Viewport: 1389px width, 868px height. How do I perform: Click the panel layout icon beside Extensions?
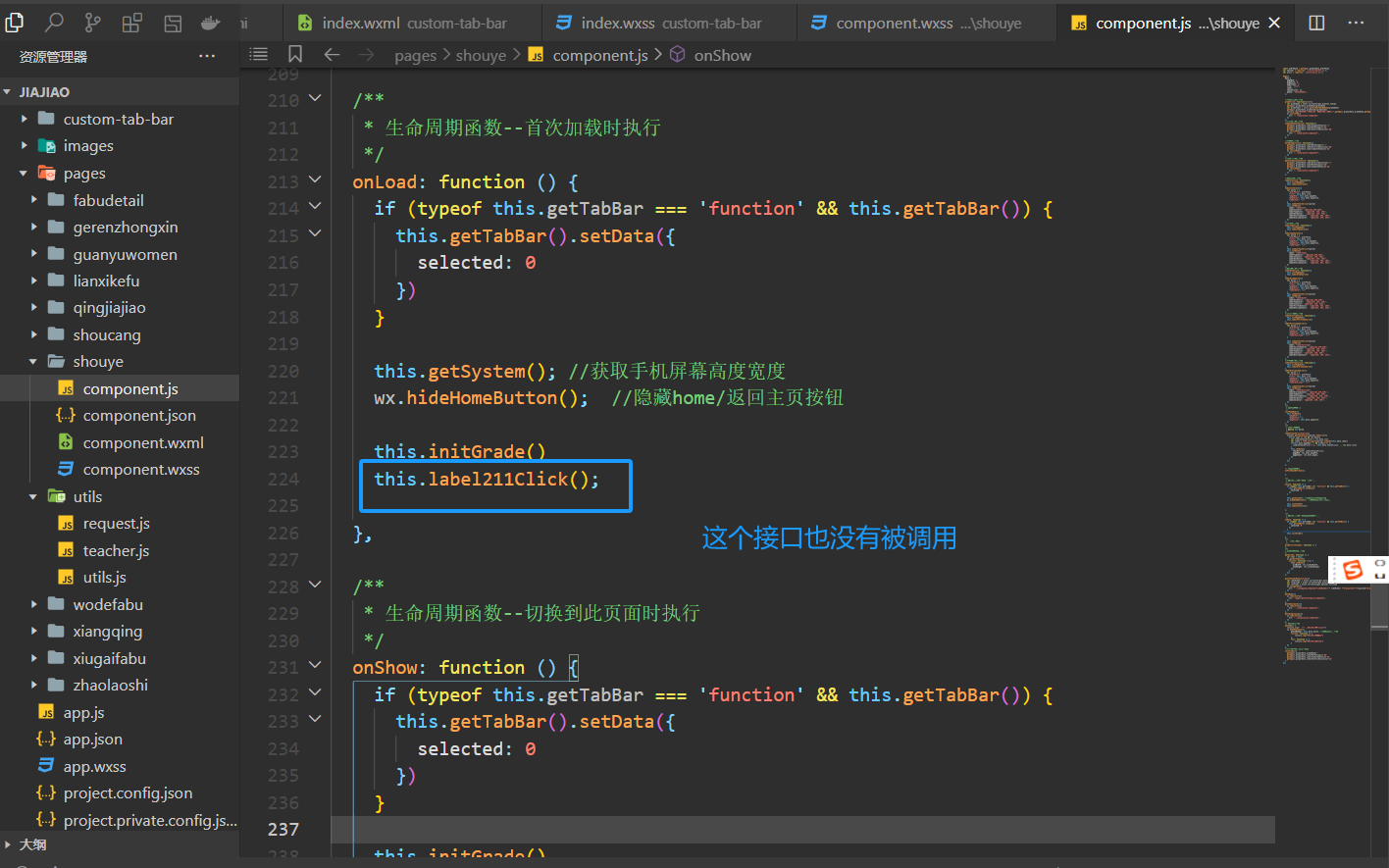[x=173, y=23]
